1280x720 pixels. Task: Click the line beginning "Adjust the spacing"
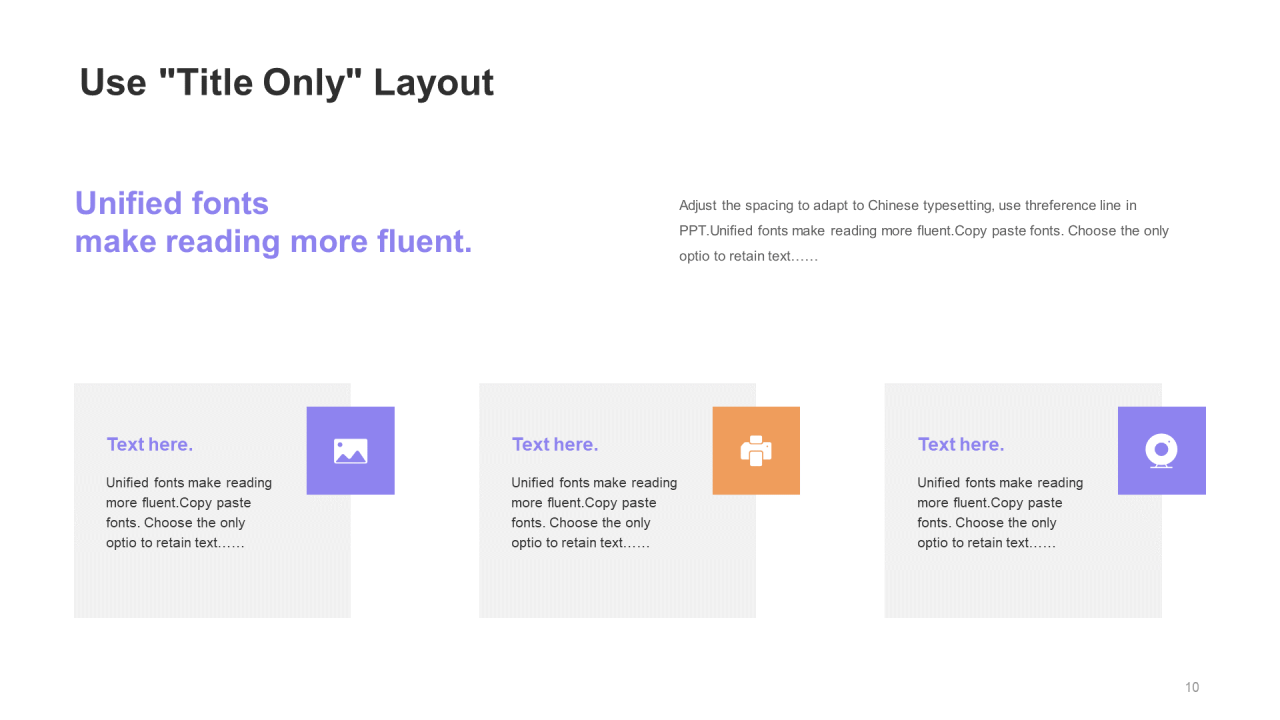[907, 205]
